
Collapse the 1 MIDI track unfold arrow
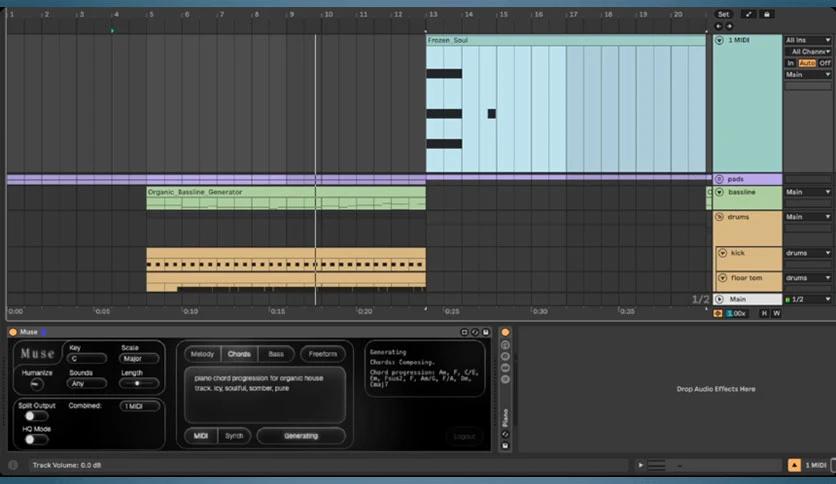coord(719,41)
